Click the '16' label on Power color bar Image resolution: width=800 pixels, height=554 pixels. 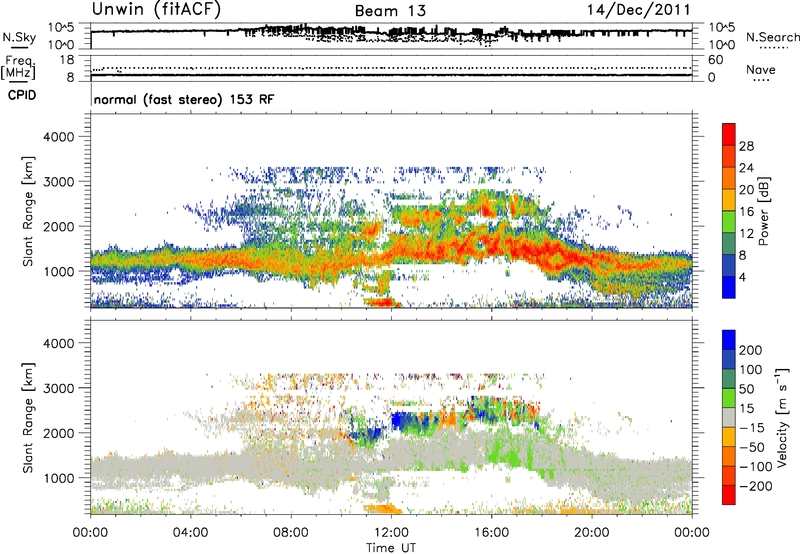[x=746, y=212]
